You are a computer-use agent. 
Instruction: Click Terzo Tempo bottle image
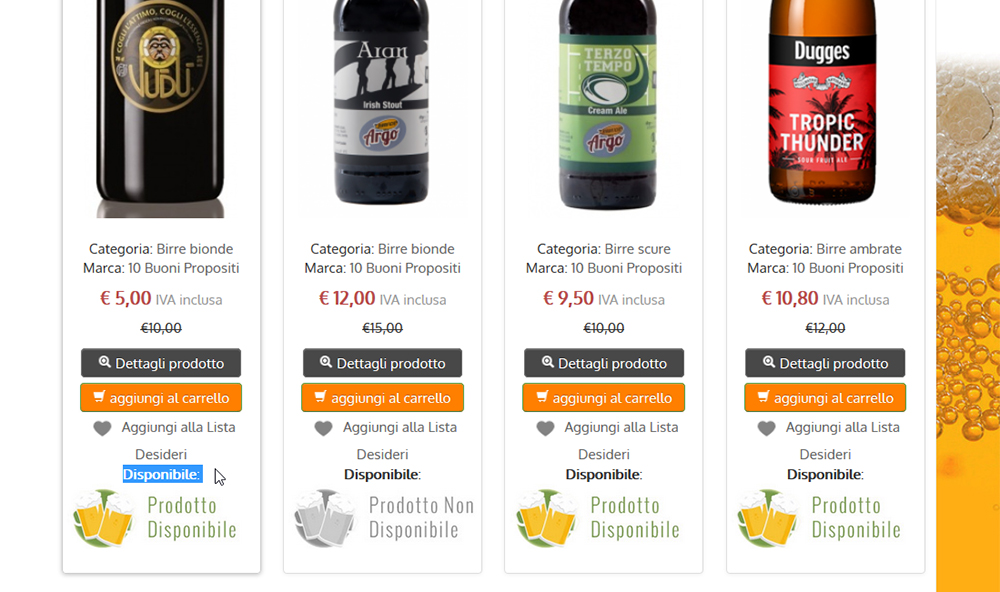point(607,104)
